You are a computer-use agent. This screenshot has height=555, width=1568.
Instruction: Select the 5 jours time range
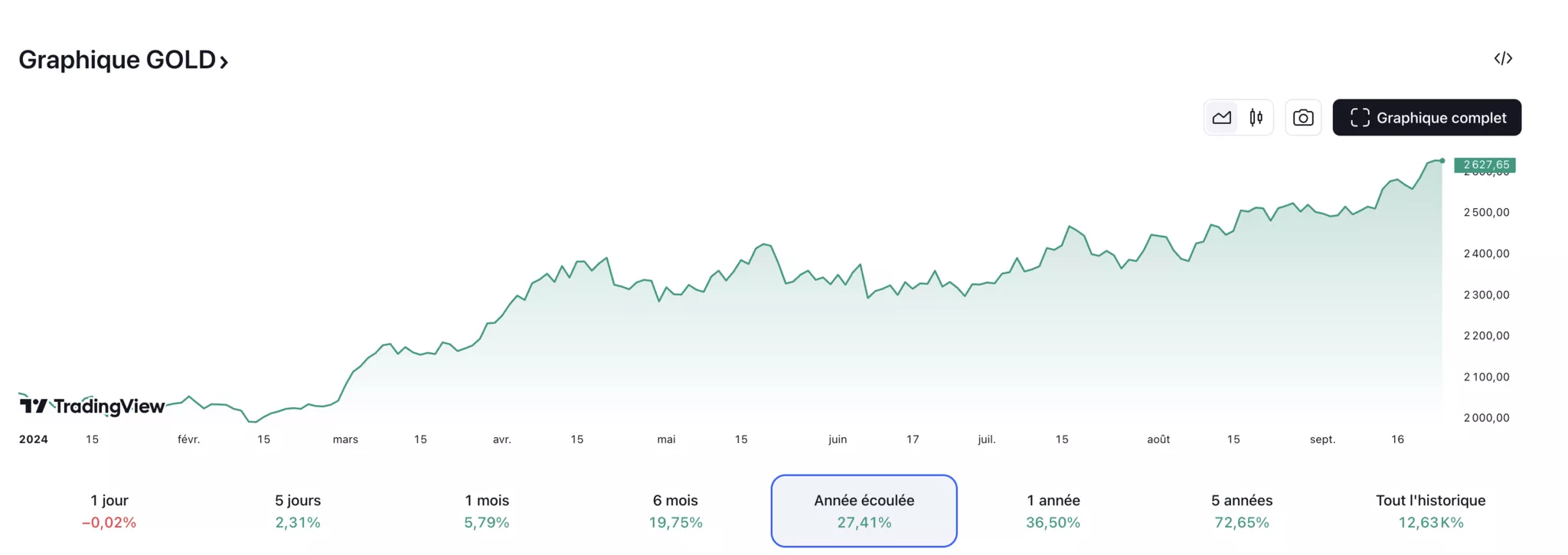point(298,511)
